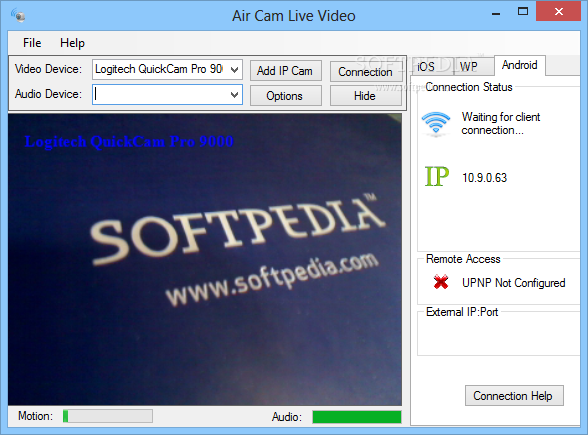Click the 'Video Device:' label
This screenshot has height=435, width=588.
click(x=48, y=69)
